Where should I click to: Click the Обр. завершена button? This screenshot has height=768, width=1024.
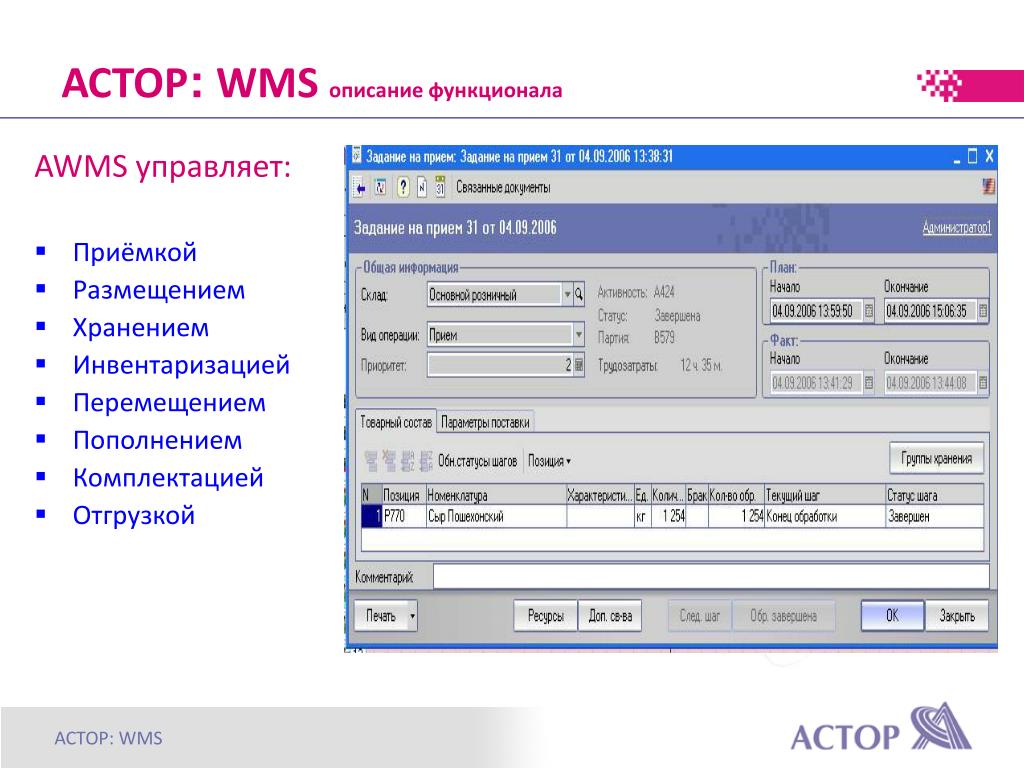[783, 615]
